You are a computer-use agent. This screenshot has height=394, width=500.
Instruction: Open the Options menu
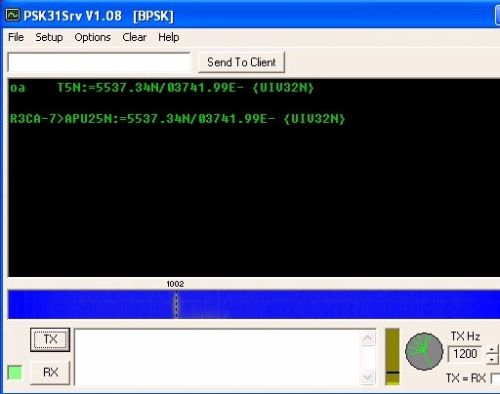[92, 37]
